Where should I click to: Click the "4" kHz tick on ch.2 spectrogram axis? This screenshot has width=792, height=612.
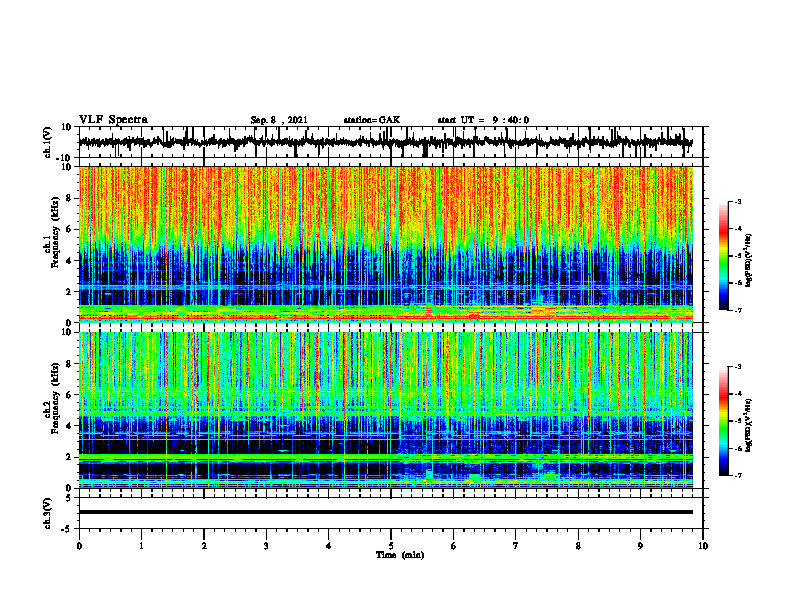[x=69, y=426]
